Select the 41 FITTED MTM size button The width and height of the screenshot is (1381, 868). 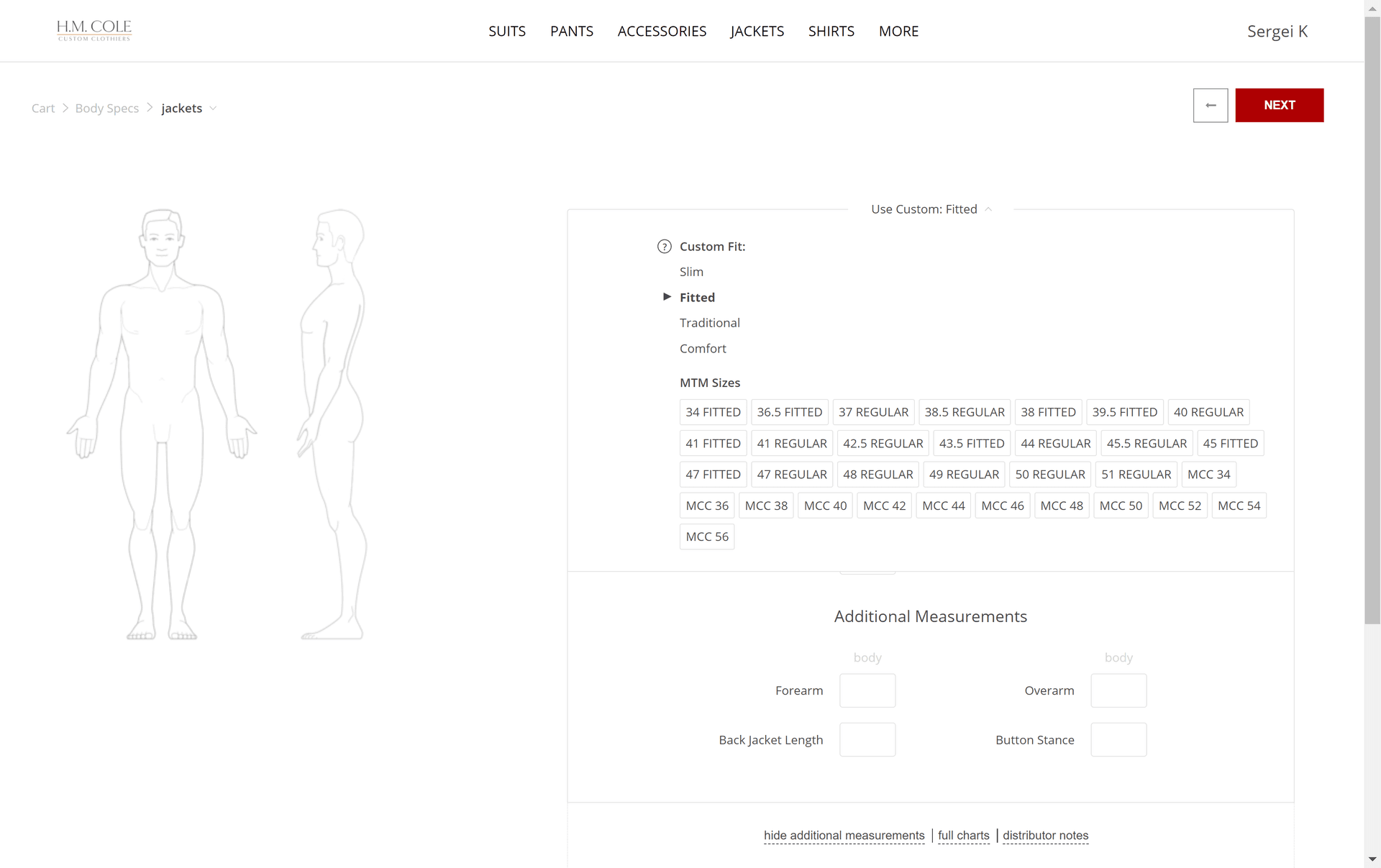coord(713,443)
